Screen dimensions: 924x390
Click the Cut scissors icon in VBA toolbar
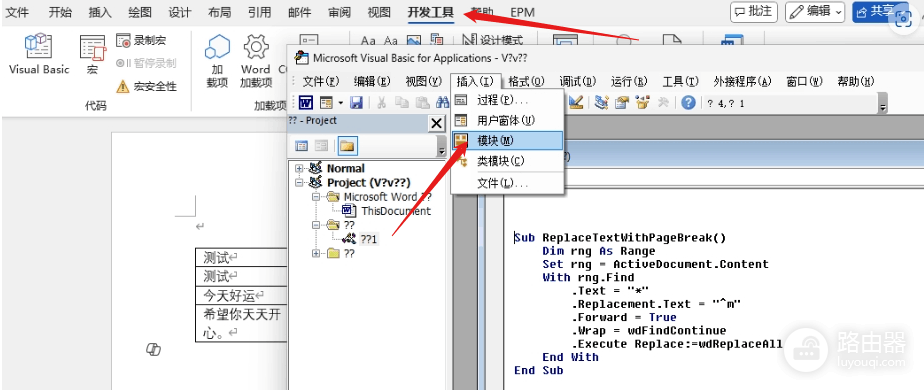click(x=381, y=103)
